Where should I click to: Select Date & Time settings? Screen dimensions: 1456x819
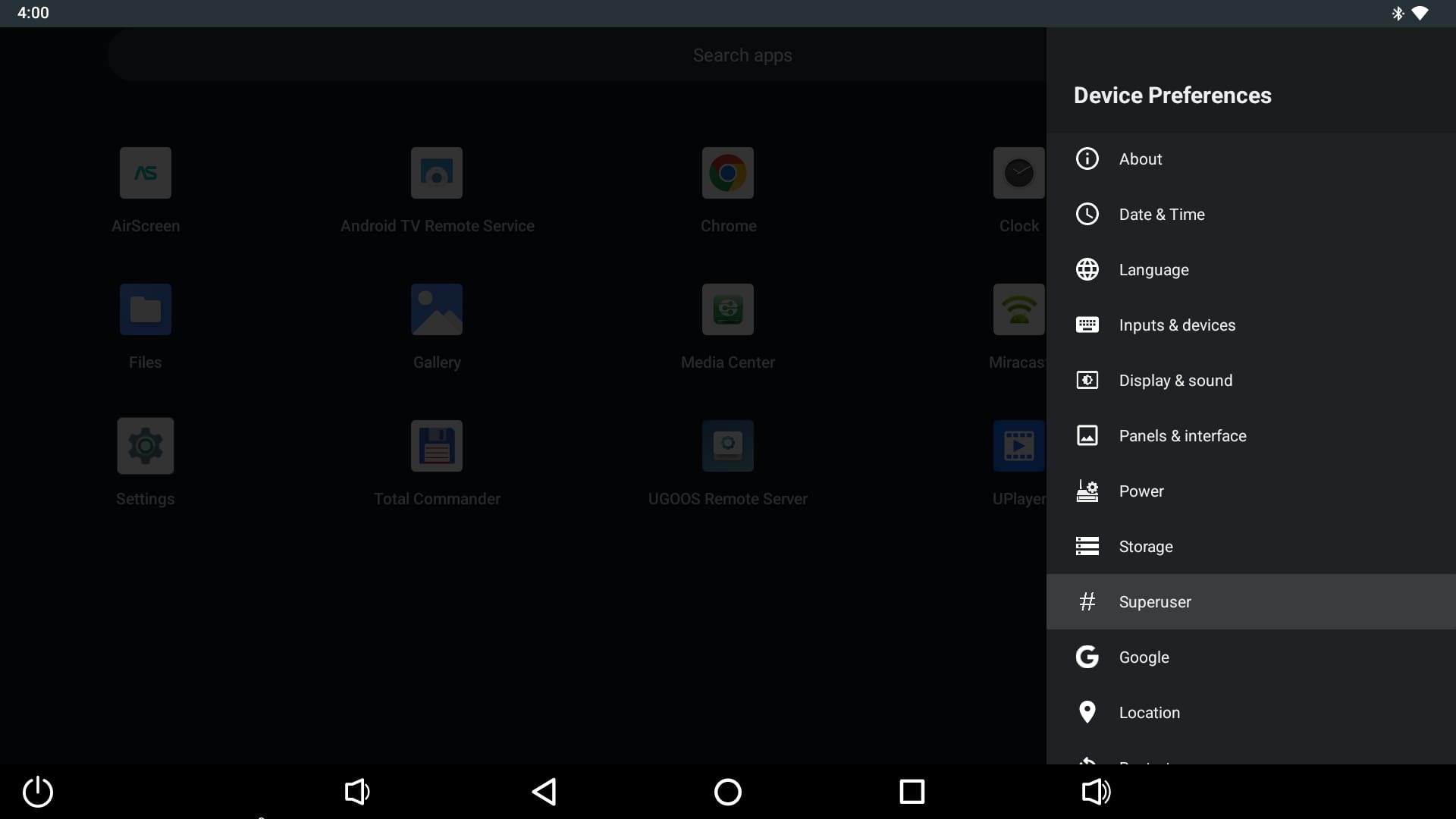[1161, 215]
